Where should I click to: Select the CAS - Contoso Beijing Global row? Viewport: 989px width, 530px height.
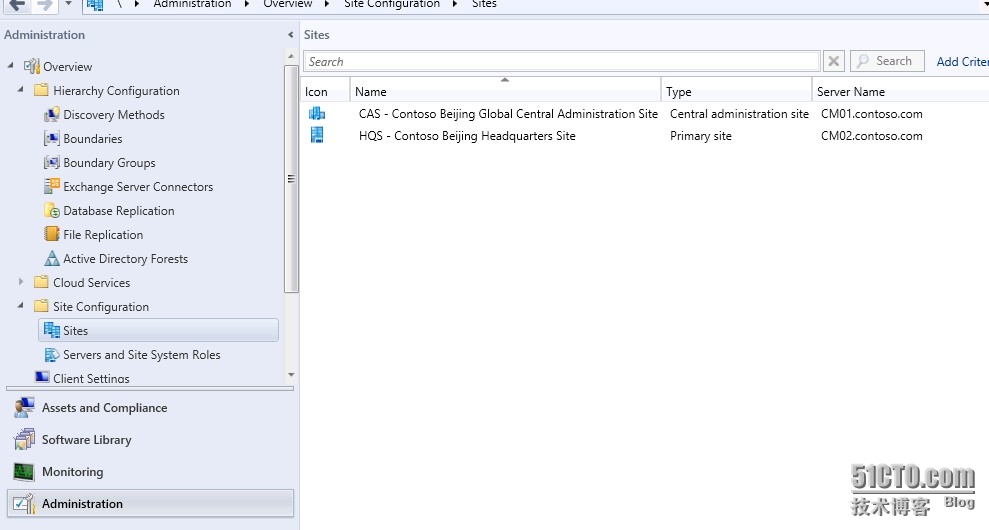point(645,114)
